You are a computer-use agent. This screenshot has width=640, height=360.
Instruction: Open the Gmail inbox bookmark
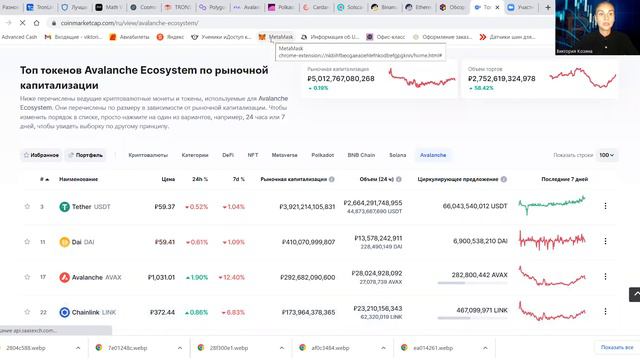coord(73,37)
